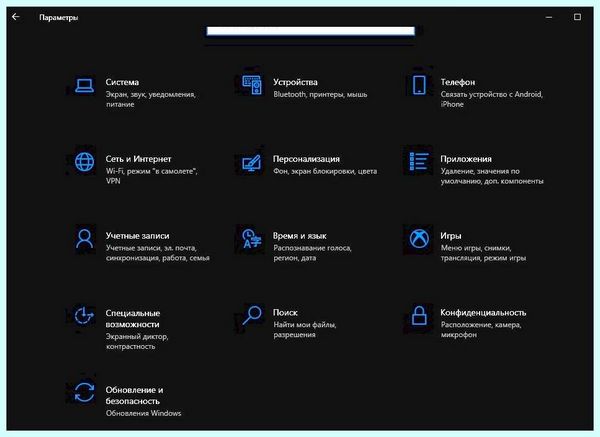Click the Игры heading

click(x=450, y=236)
